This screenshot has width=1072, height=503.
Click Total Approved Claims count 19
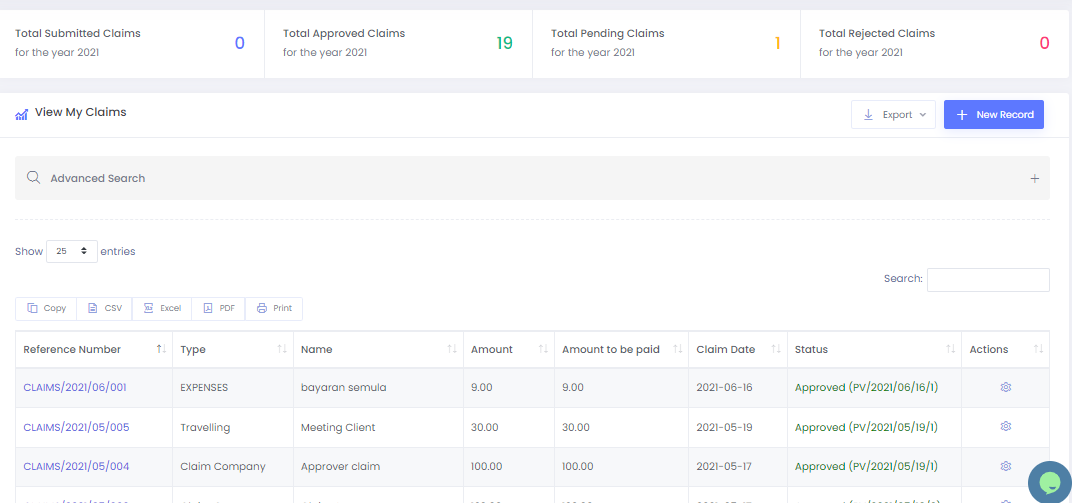click(505, 43)
